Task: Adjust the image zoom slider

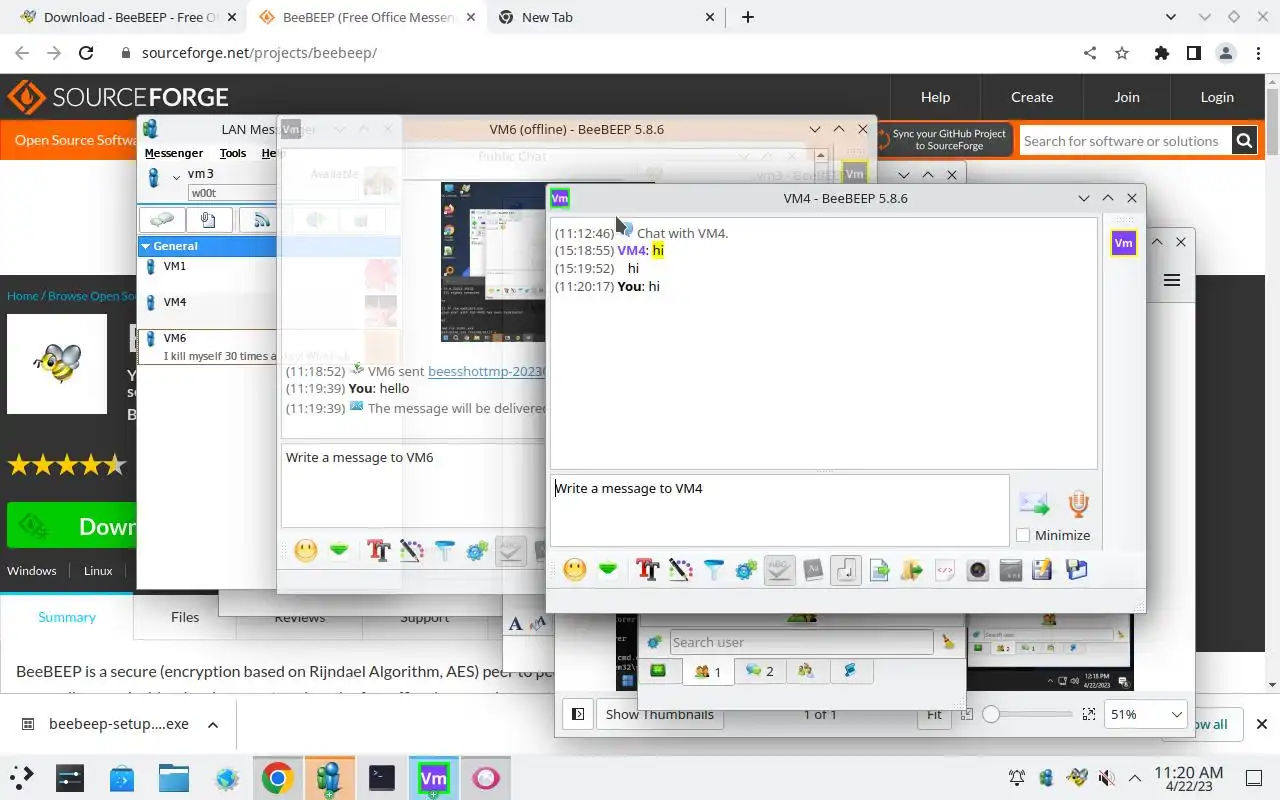Action: 1030,714
